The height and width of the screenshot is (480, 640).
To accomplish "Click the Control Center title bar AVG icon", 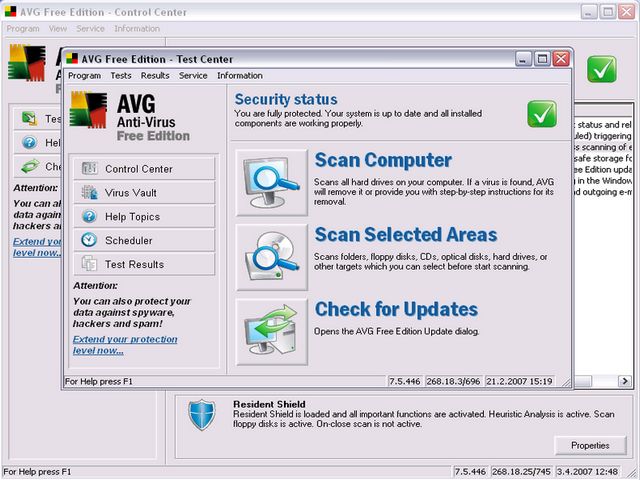I will coord(10,11).
